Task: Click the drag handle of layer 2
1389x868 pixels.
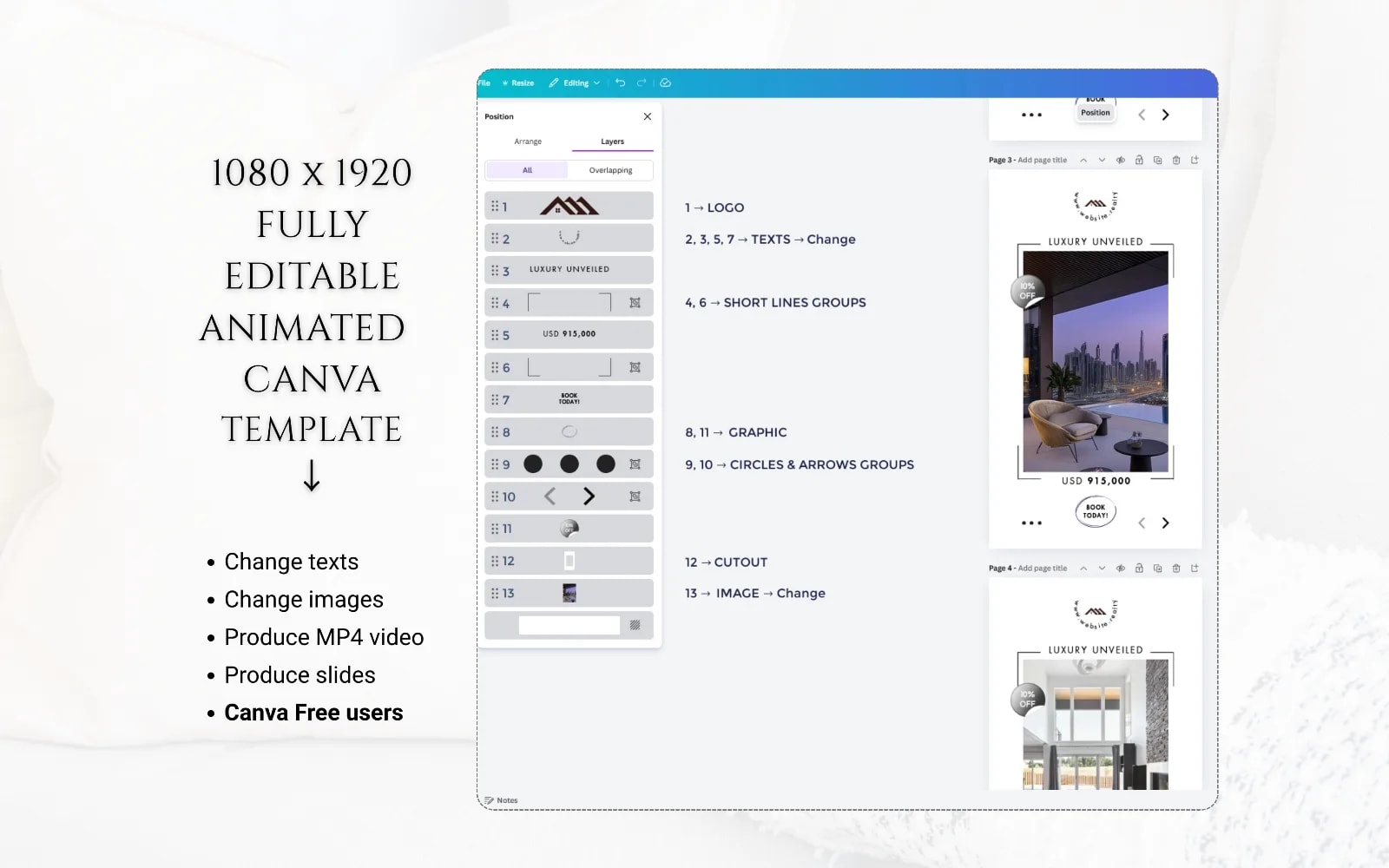Action: point(495,238)
